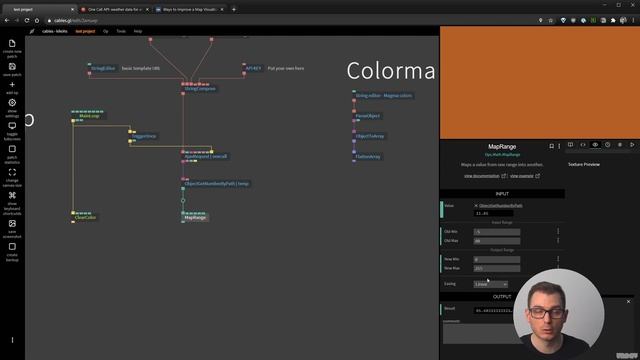Open the Help menu
640x360 pixels.
[x=138, y=31]
